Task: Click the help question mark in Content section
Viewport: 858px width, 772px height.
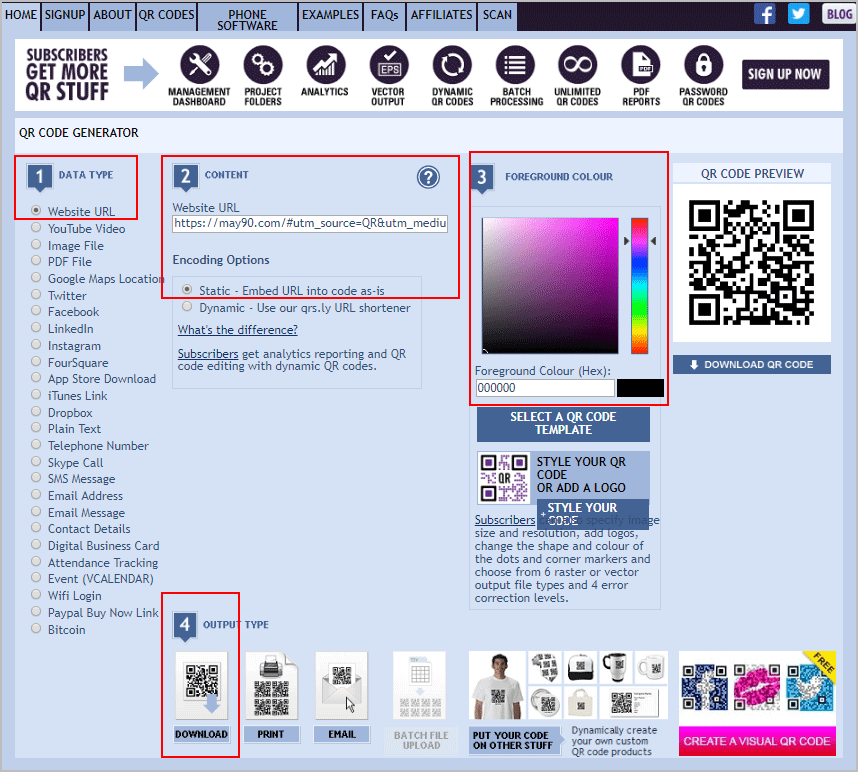Action: pos(428,177)
